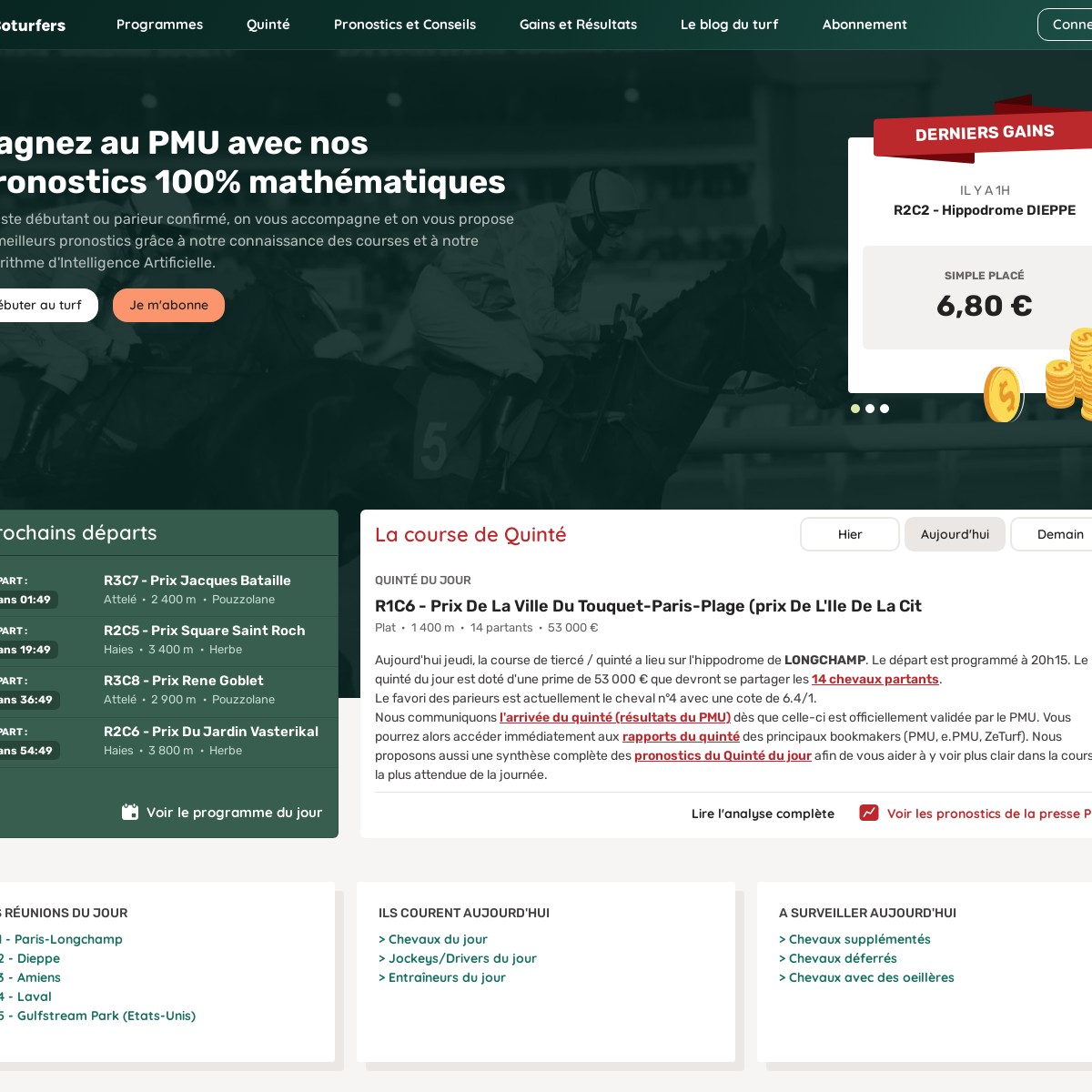
Task: Visit Le blog du turf
Action: click(730, 25)
